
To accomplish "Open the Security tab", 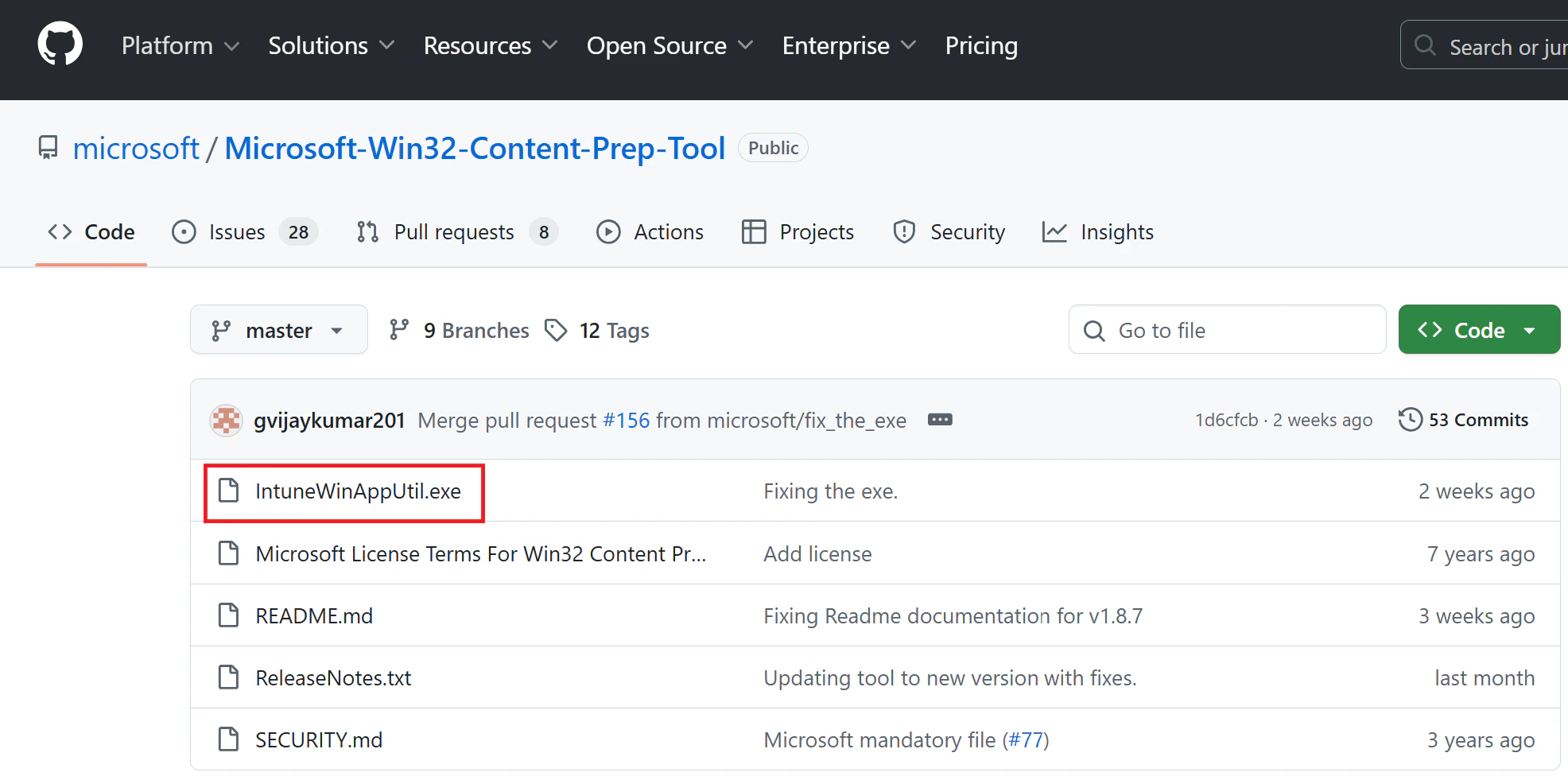I will pos(949,232).
